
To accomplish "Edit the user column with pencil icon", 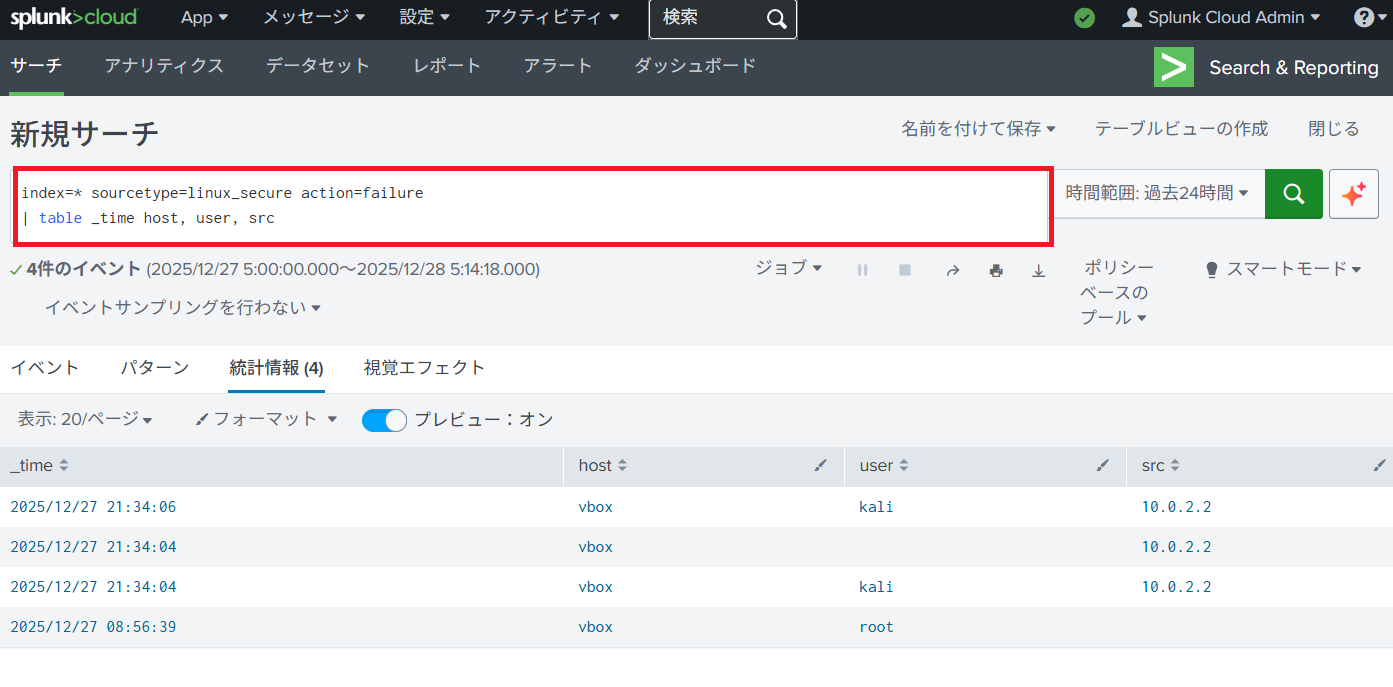I will [1103, 465].
